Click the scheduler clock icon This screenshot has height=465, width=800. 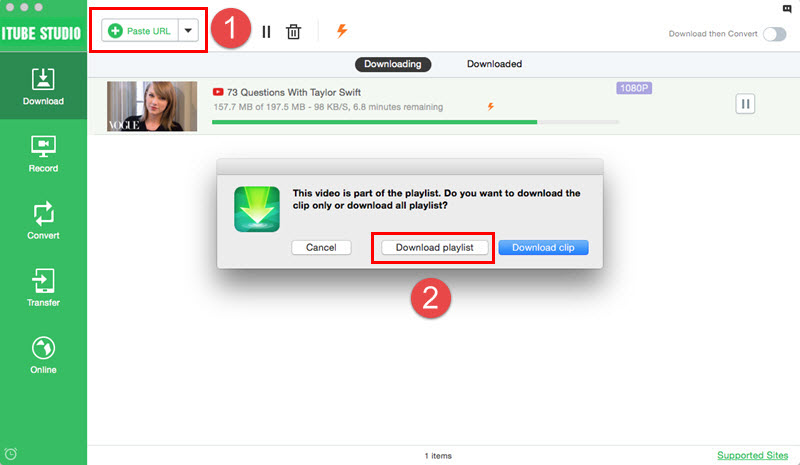11,454
